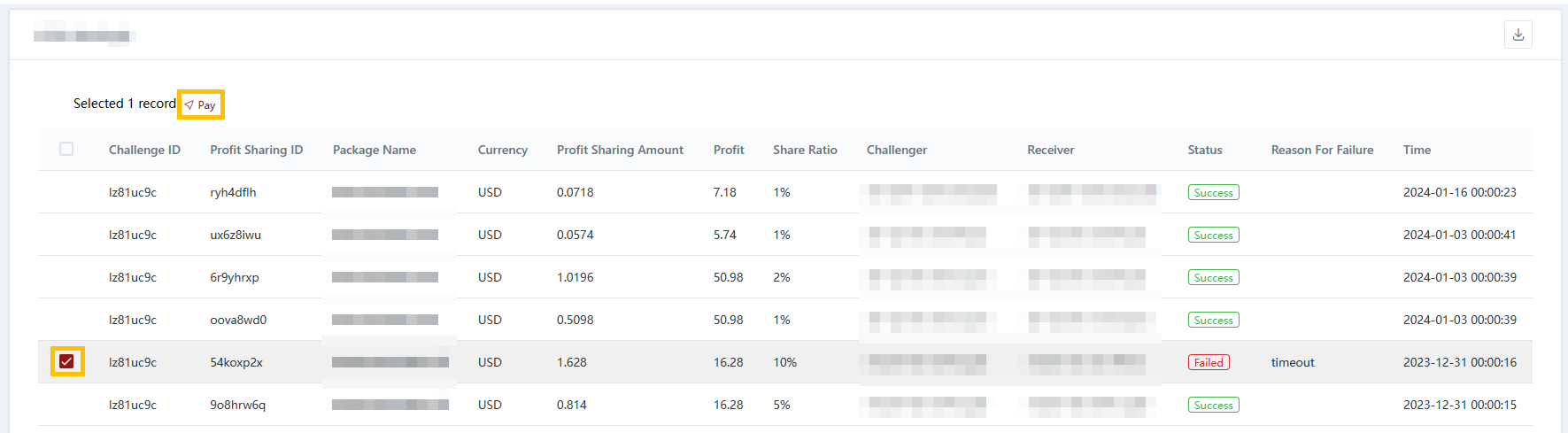Click the Status column header
Screen dimensions: 1568x433
[1204, 150]
